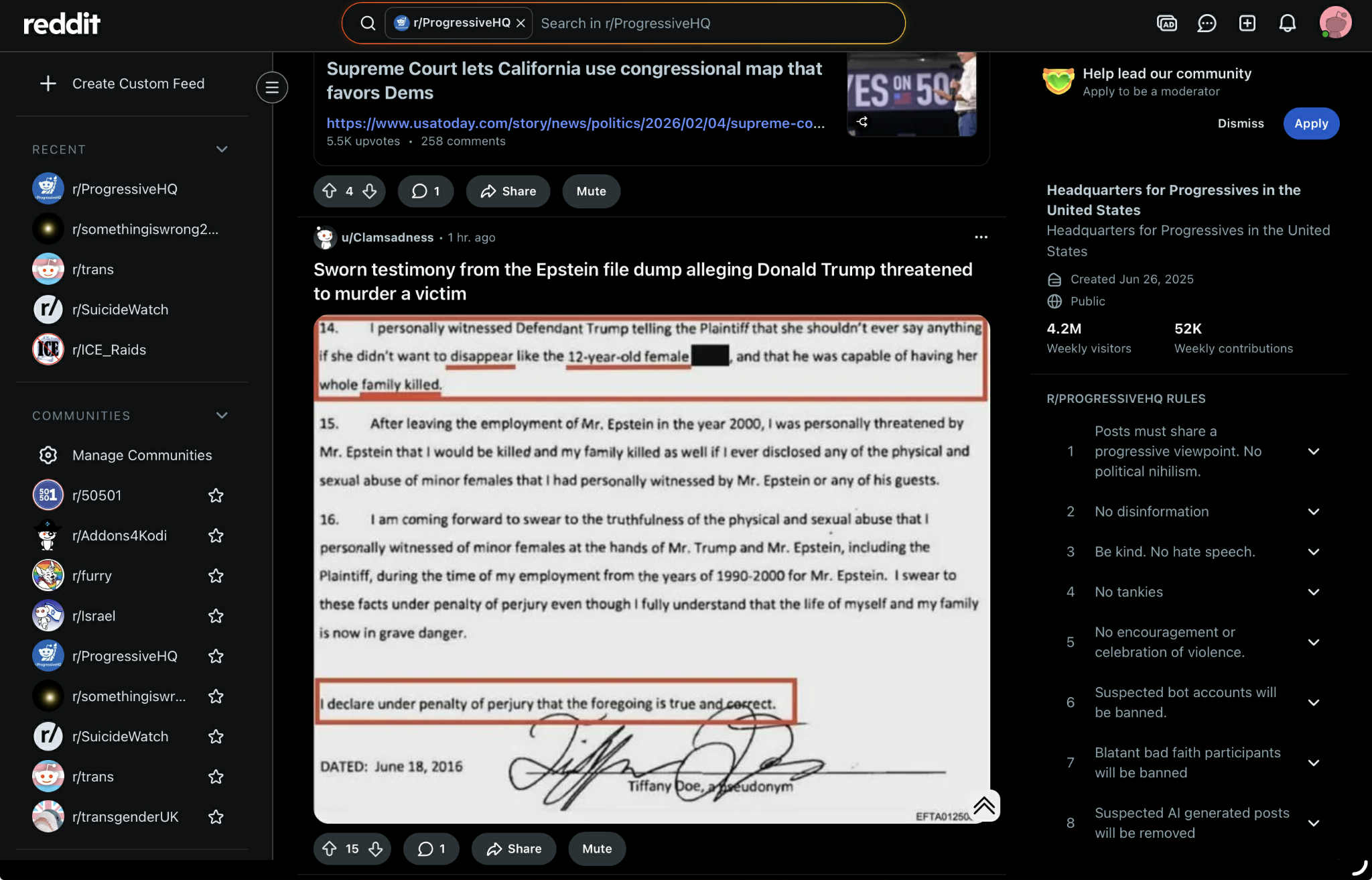Toggle favorite star for r/transgenderUK

[216, 817]
